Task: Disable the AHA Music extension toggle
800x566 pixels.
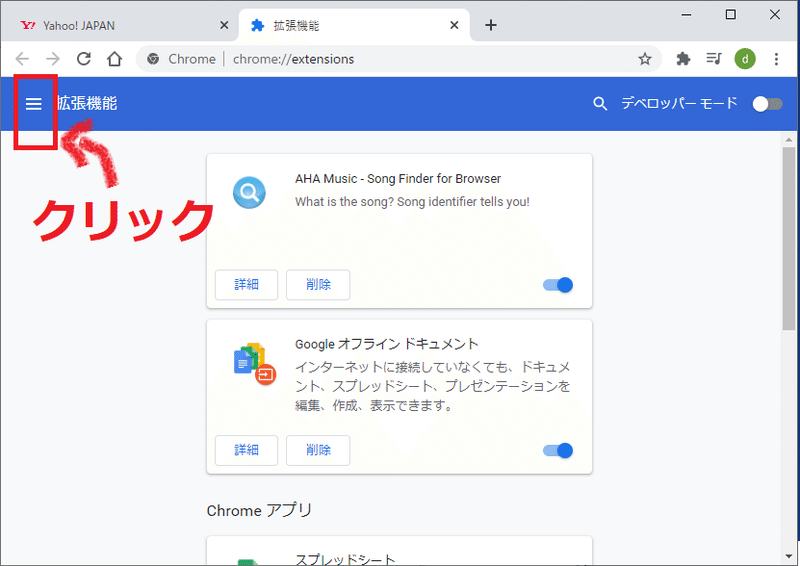Action: (x=558, y=285)
